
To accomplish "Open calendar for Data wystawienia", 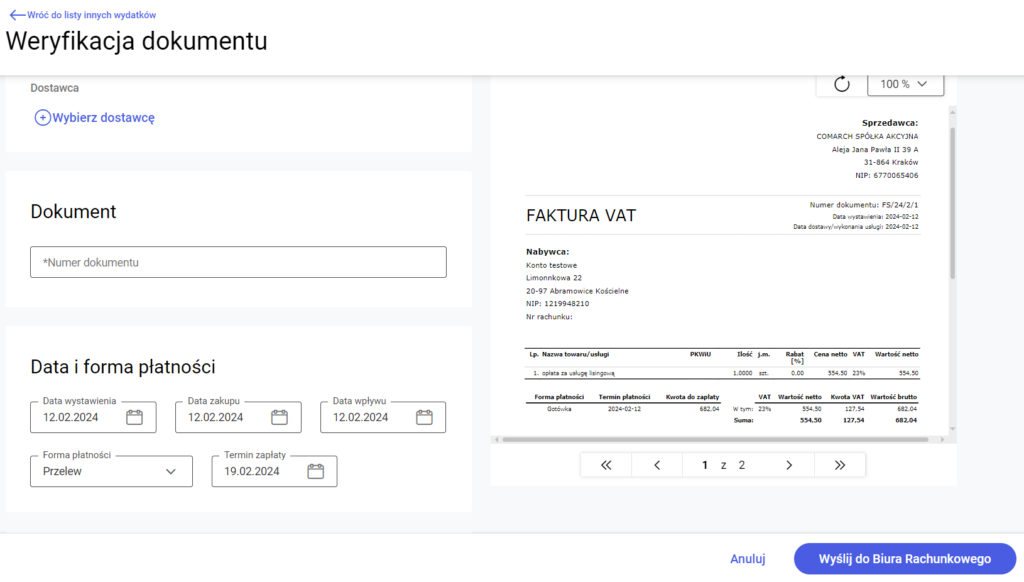I will coord(134,418).
